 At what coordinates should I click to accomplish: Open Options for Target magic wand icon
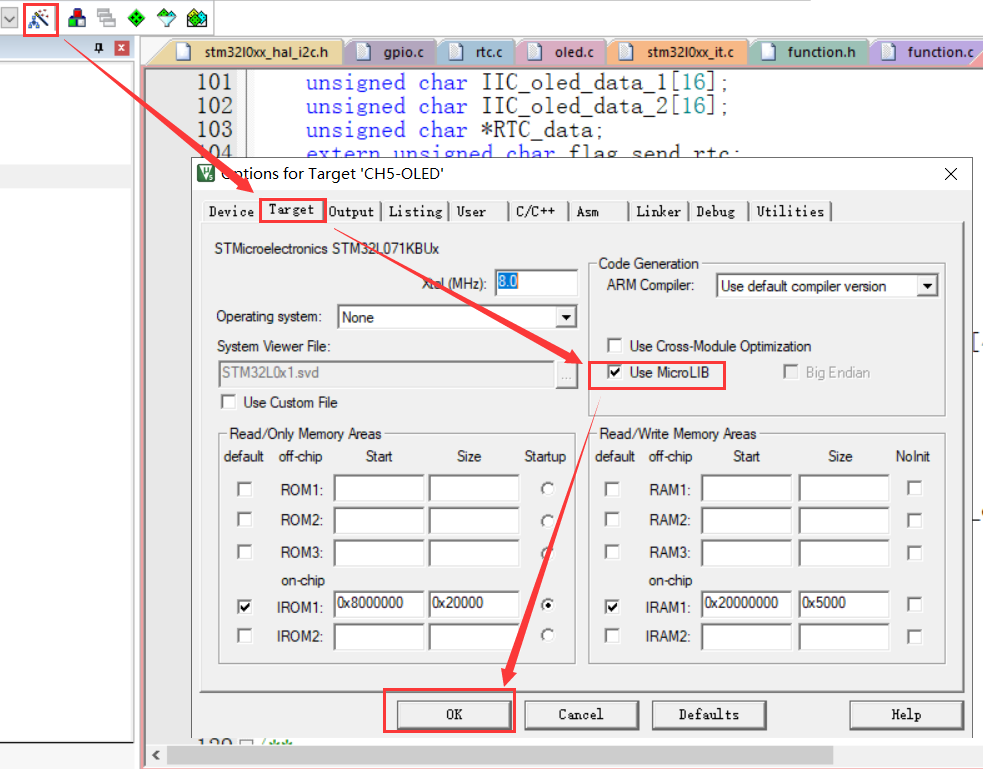39,19
